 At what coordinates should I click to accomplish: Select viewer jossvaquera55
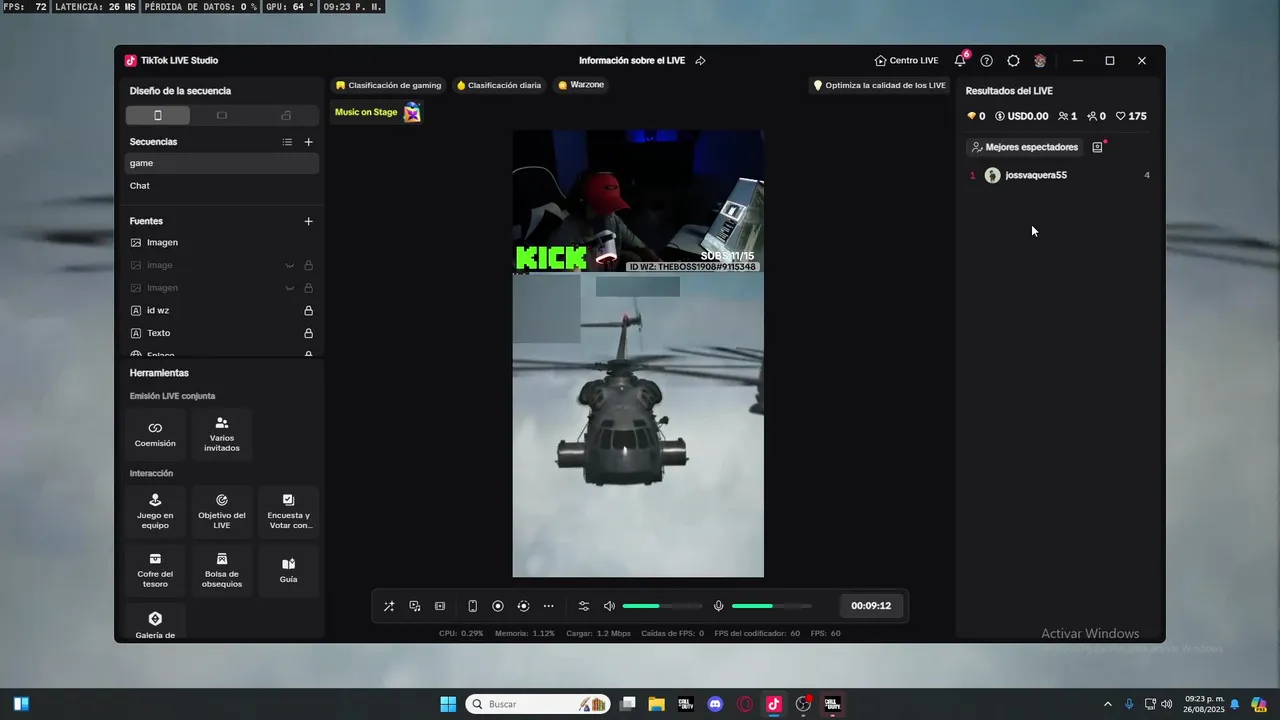[1060, 175]
